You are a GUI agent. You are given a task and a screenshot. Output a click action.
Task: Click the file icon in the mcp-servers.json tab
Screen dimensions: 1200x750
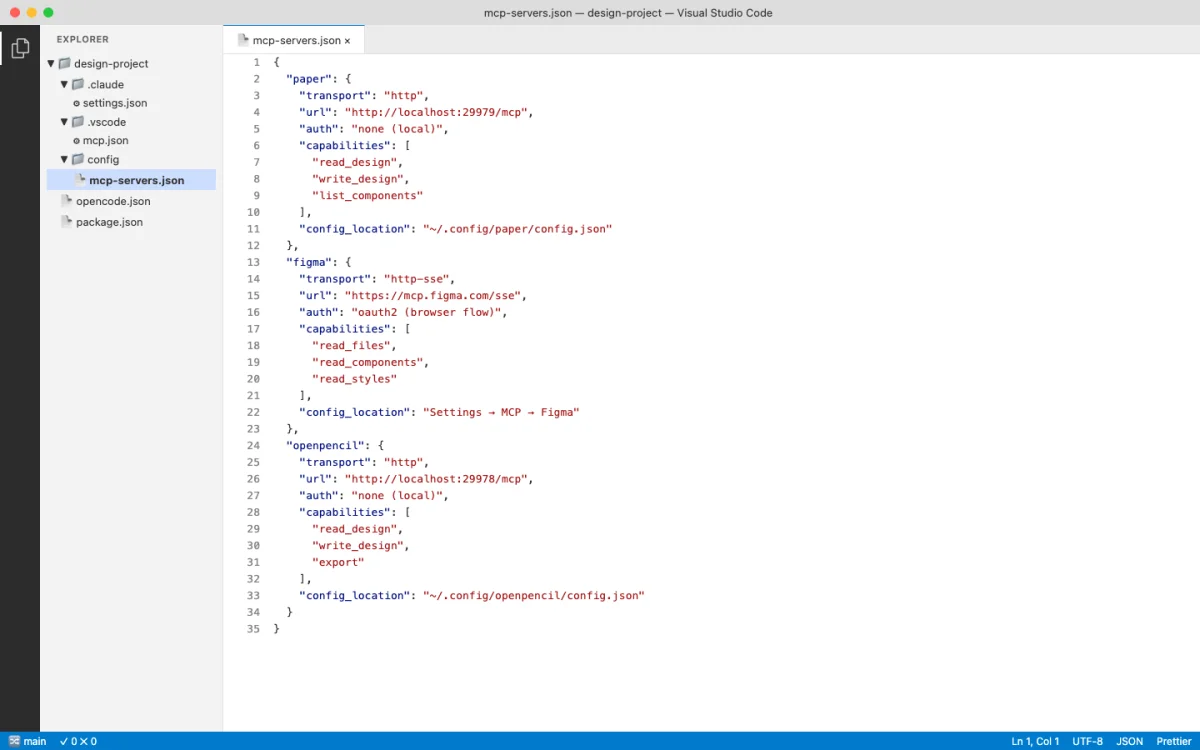(x=243, y=40)
